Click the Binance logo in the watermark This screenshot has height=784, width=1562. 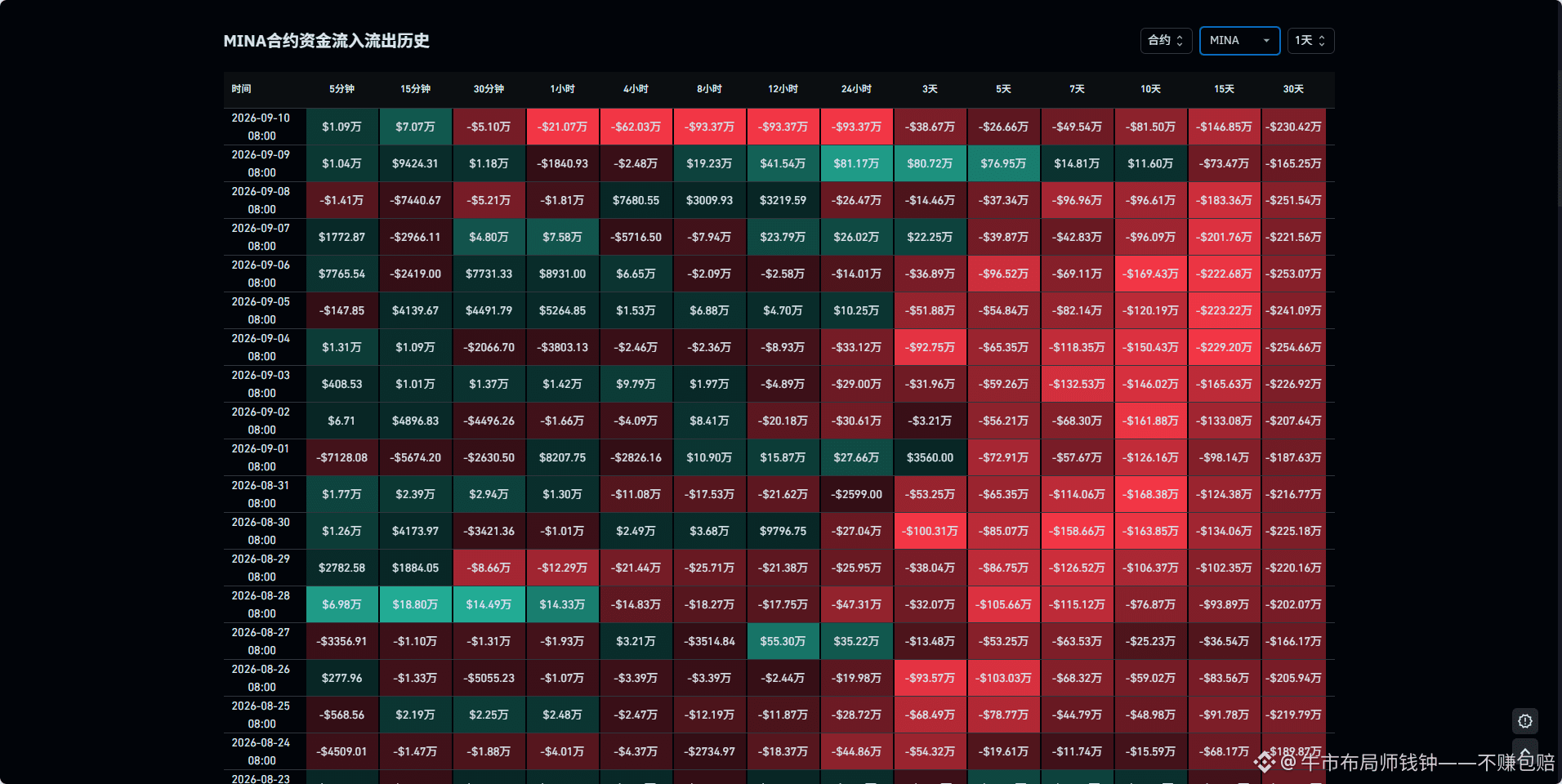coord(1265,763)
